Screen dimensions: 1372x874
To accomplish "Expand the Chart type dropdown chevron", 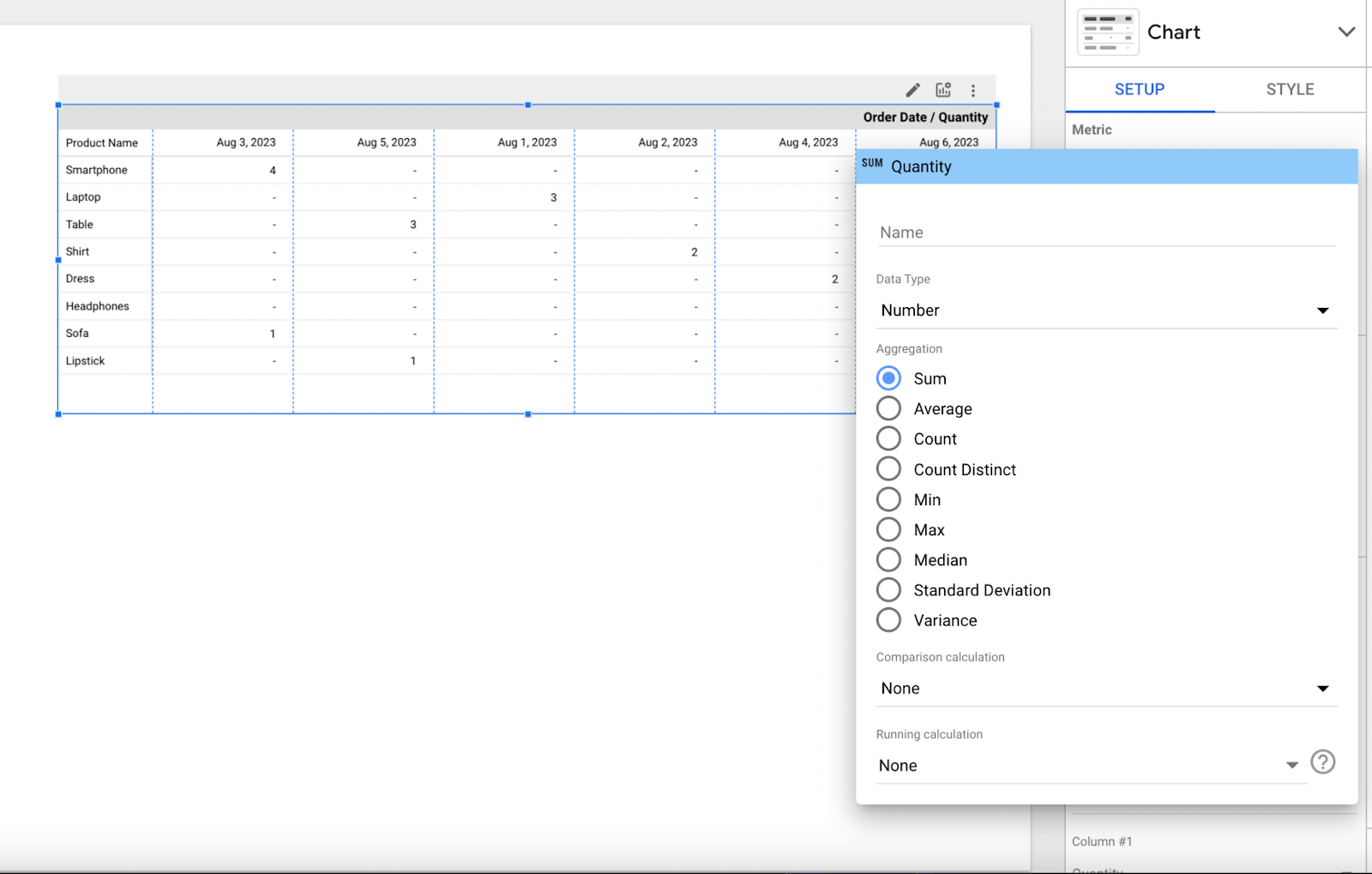I will [1347, 32].
